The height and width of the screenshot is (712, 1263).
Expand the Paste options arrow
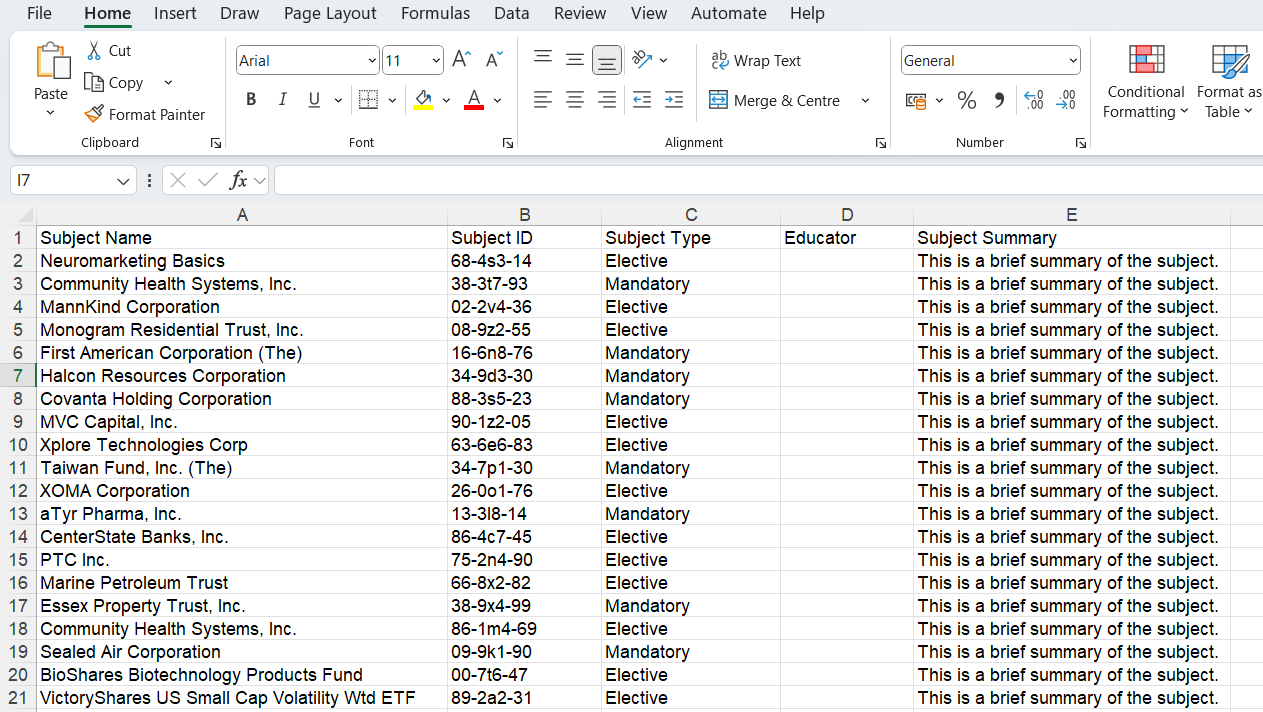coord(51,113)
